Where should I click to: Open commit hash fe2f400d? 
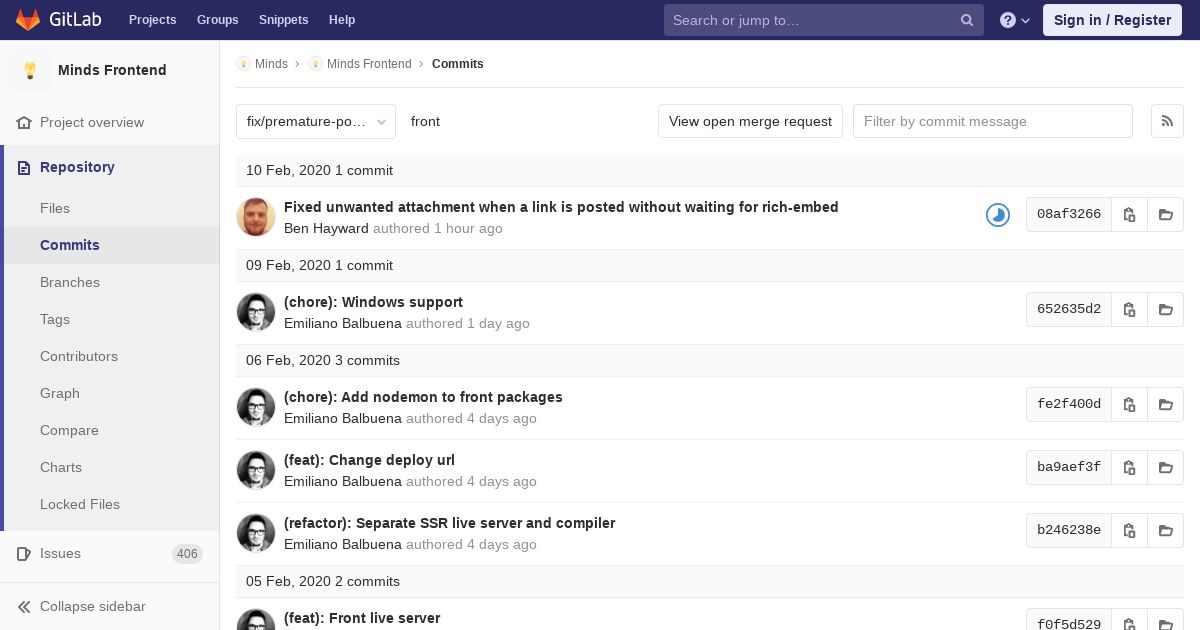1069,404
